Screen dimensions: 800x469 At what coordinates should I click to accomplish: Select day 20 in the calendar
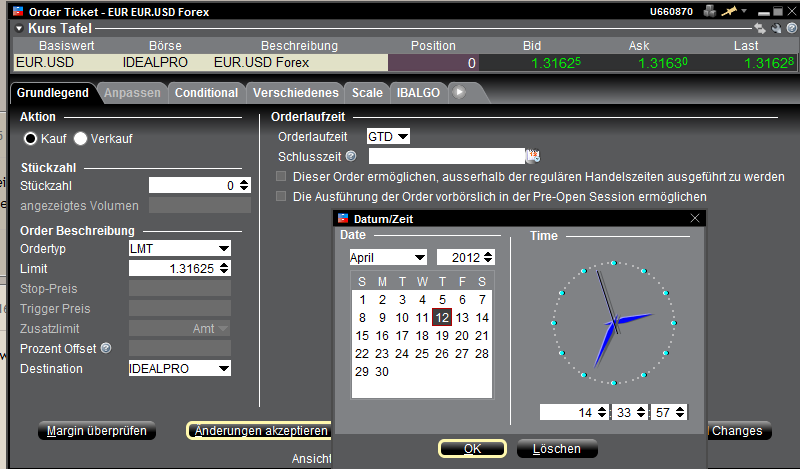[x=462, y=336]
